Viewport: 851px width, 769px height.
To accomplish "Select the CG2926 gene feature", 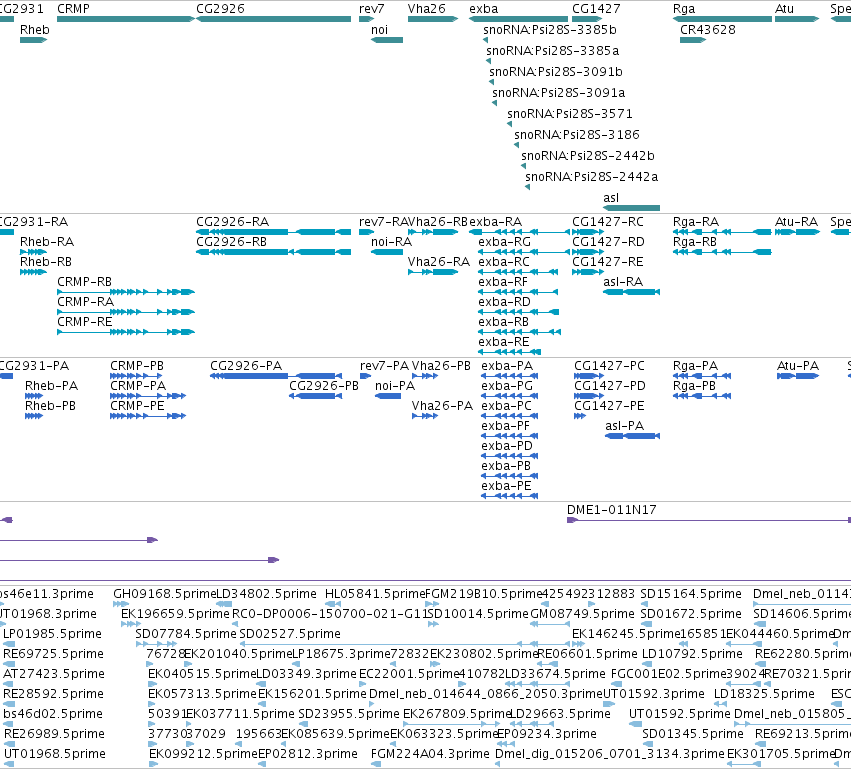I will (274, 19).
